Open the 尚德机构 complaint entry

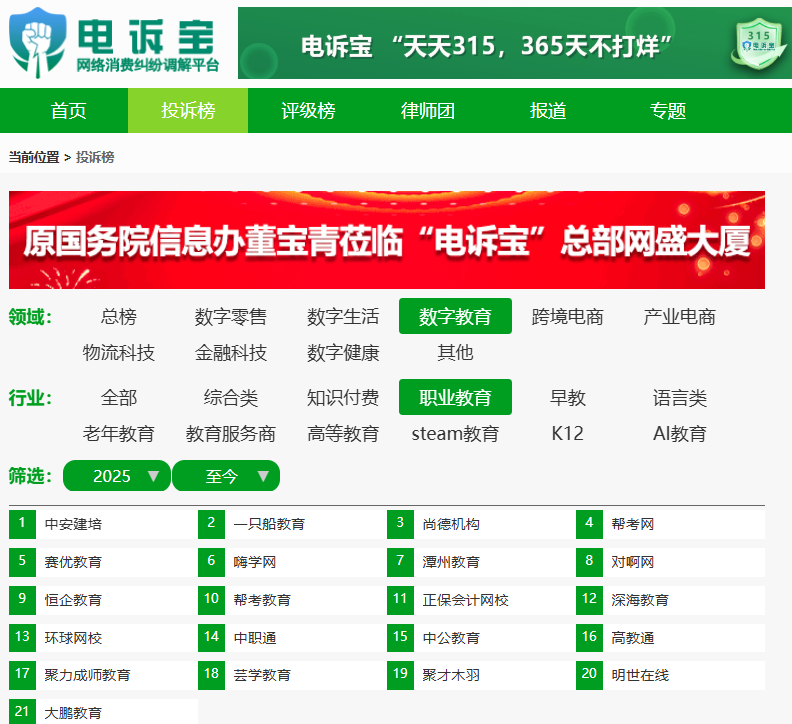[x=451, y=524]
